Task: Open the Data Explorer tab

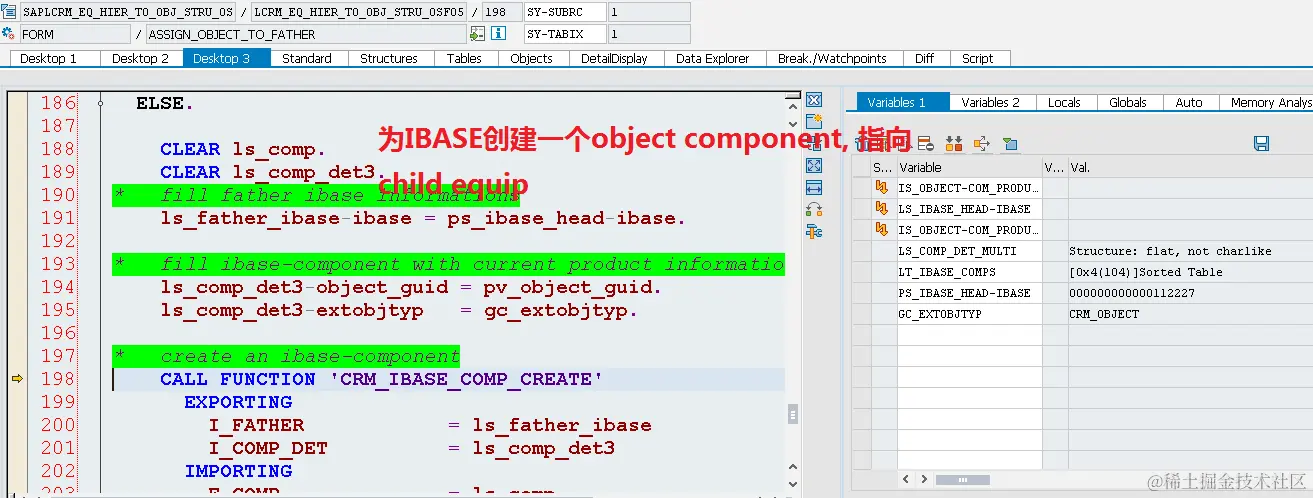Action: pos(713,58)
